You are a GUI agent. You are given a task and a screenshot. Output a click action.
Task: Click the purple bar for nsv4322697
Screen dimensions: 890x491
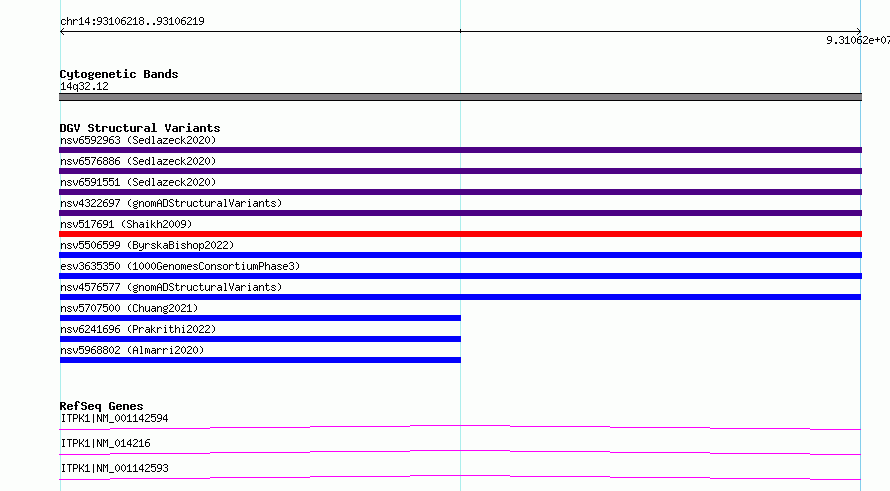pyautogui.click(x=460, y=213)
